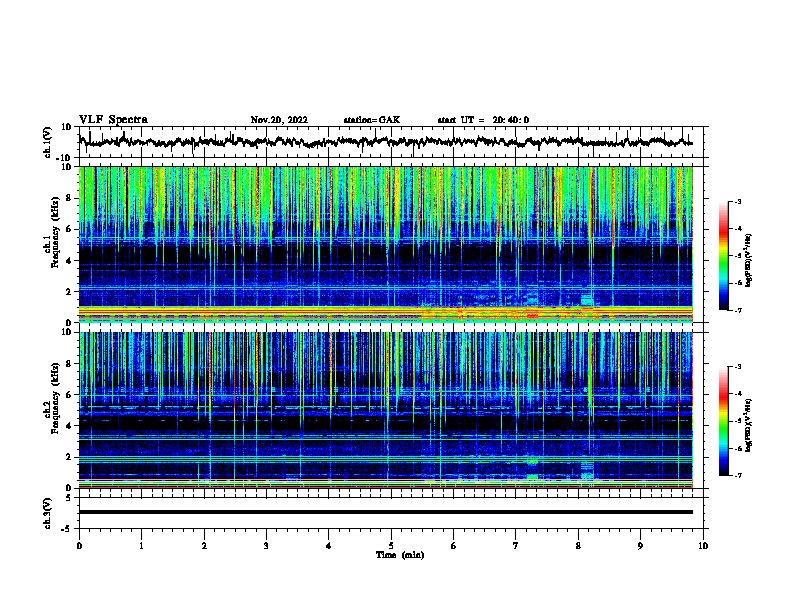Viewport: 792px width, 612px height.
Task: Click the time axis tick label "3"
Action: point(266,546)
